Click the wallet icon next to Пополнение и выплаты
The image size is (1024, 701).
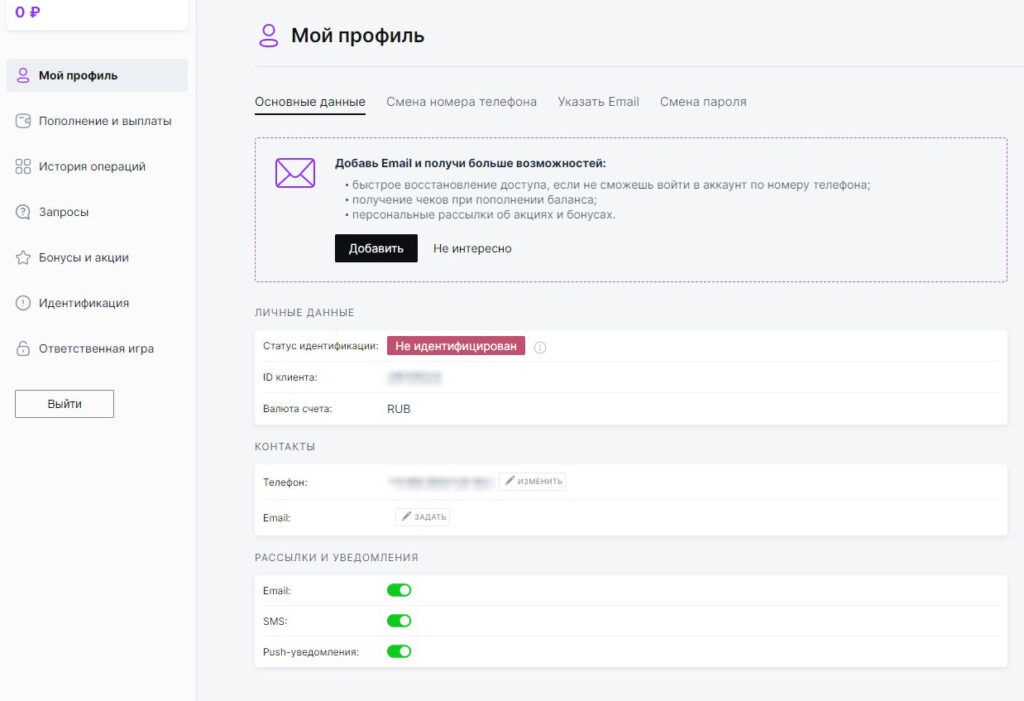click(x=23, y=121)
